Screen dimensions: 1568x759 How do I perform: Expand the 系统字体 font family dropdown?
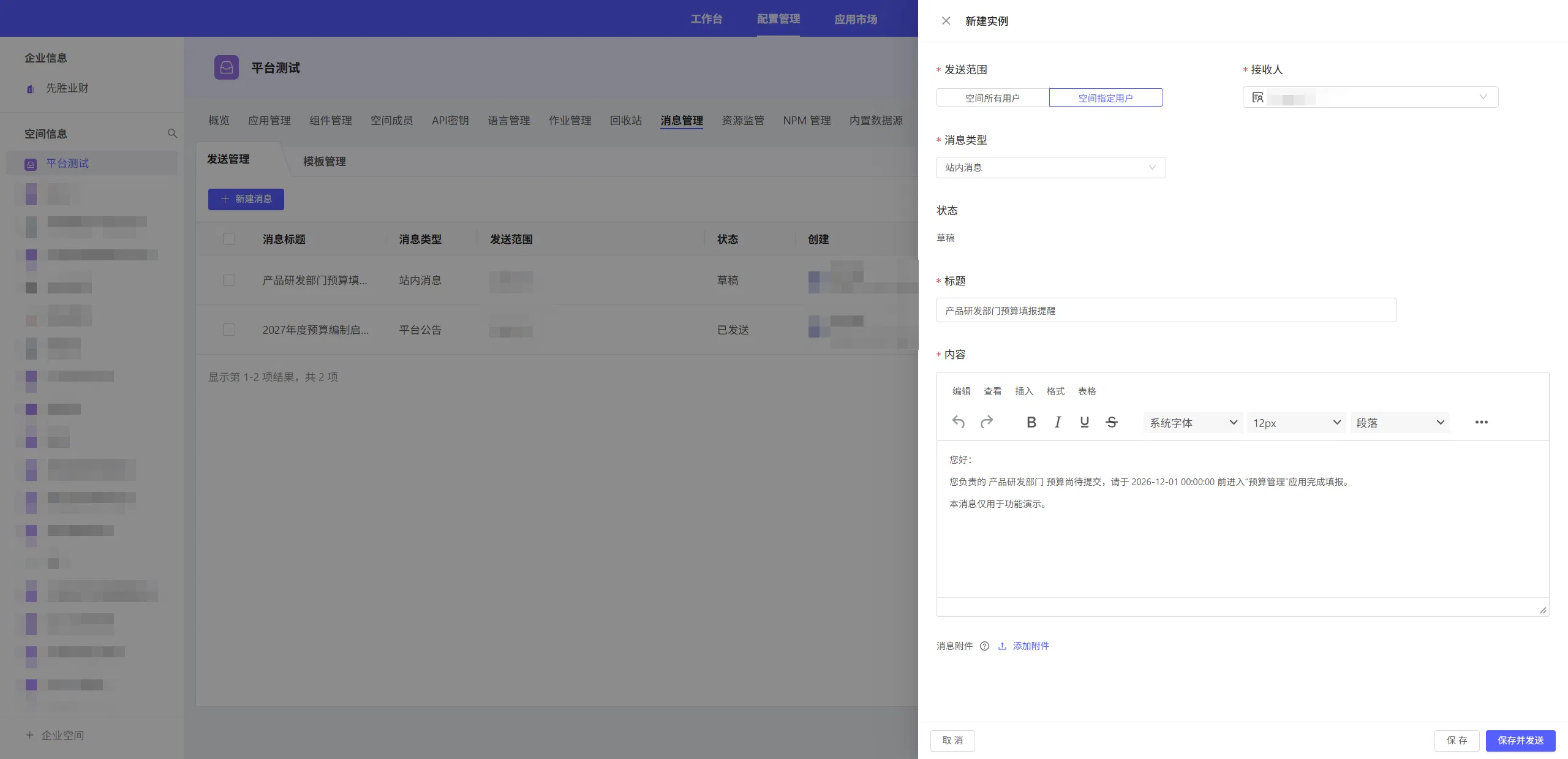point(1193,423)
